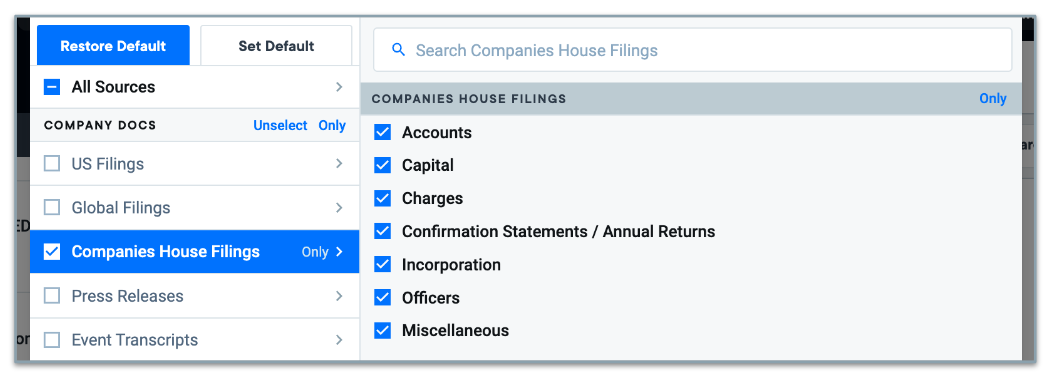Screen dimensions: 1052x380
Task: Check the US Filings checkbox
Action: tap(52, 164)
